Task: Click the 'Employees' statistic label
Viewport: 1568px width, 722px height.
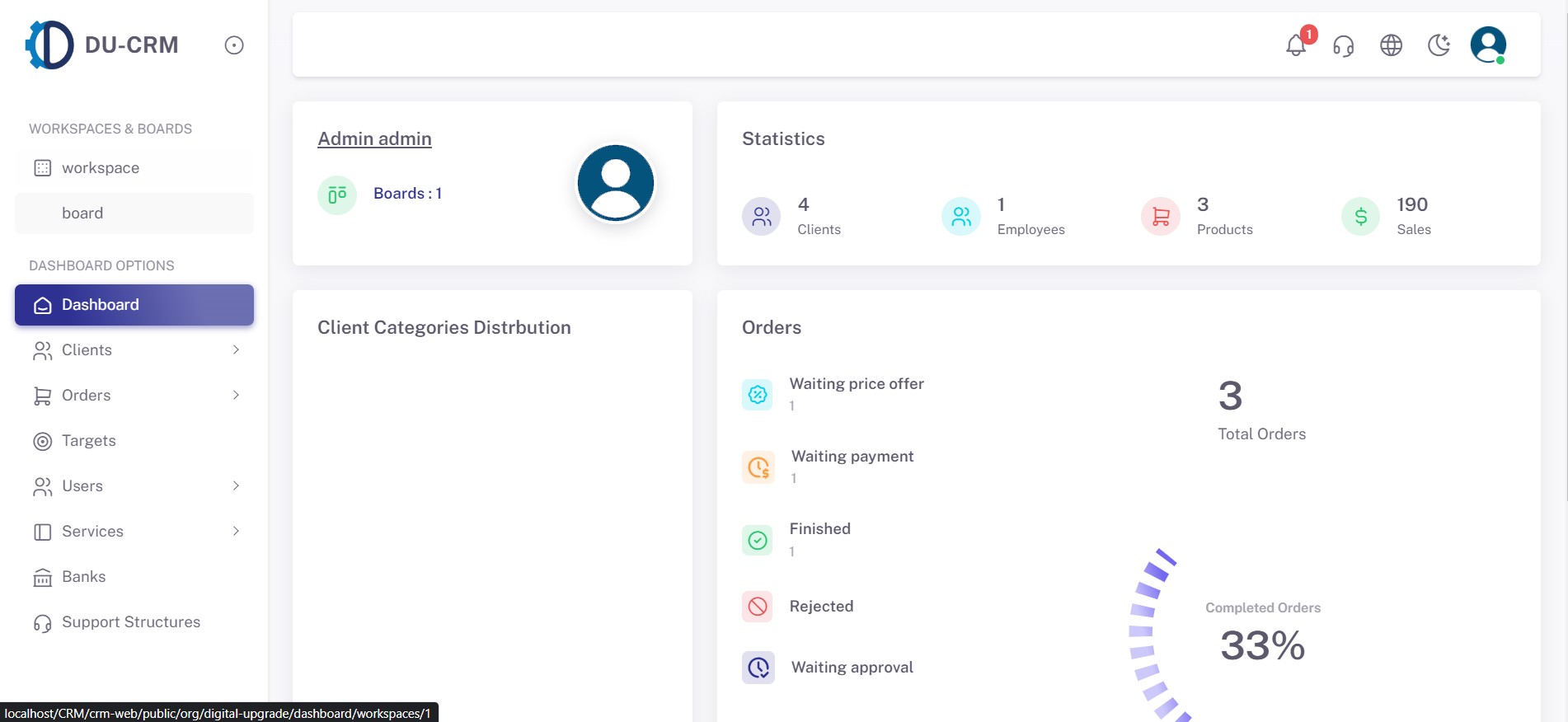Action: pos(1031,230)
